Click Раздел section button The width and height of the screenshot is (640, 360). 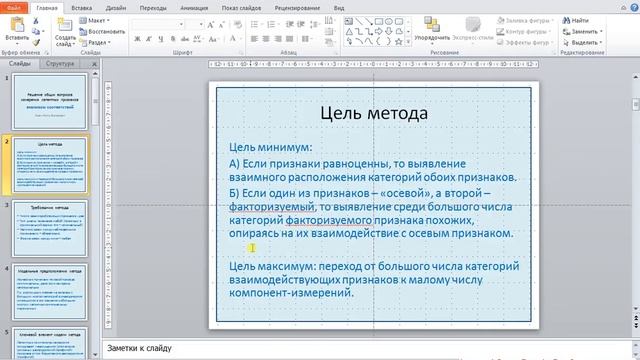[95, 42]
